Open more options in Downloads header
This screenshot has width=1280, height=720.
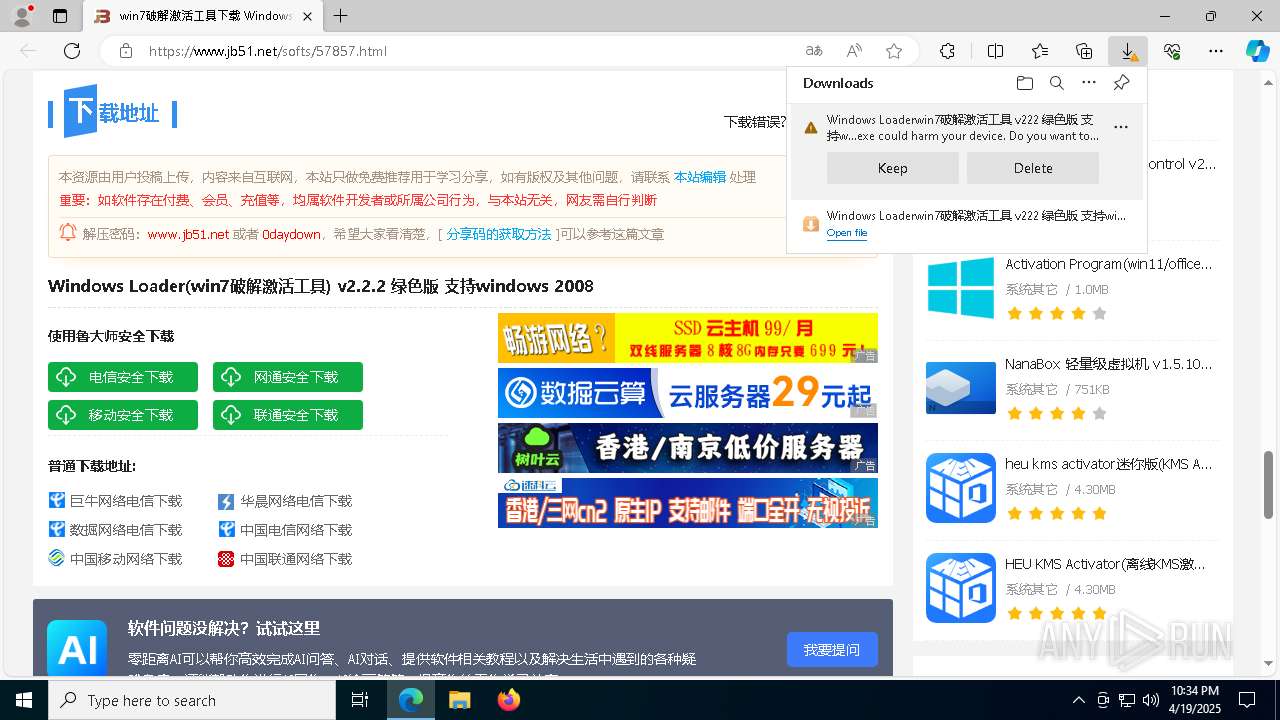pyautogui.click(x=1089, y=83)
